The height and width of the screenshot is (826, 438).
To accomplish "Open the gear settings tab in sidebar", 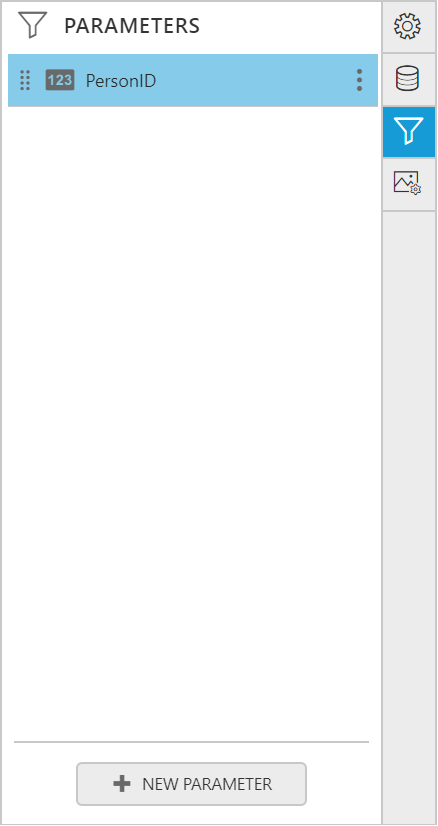I will pos(408,26).
